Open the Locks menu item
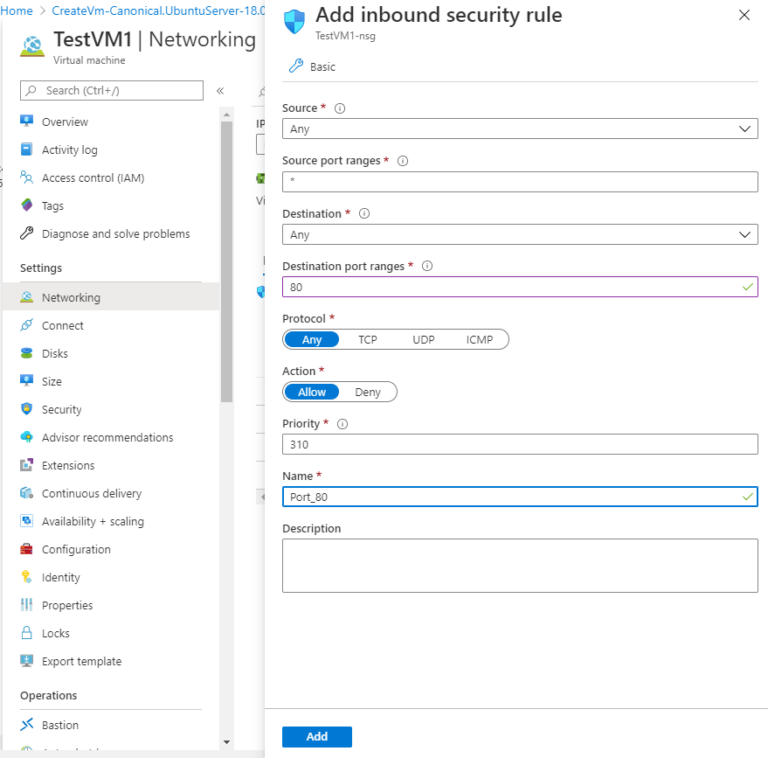The width and height of the screenshot is (768, 758). 111,633
